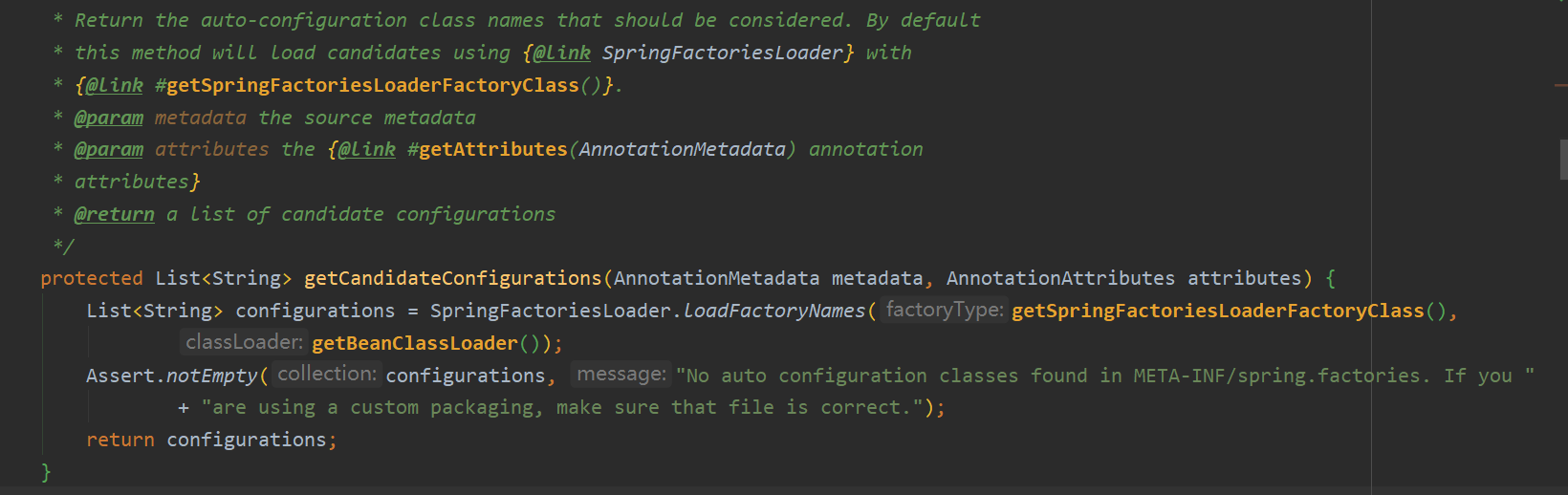Click the AnnotationMetadata type in the method signature
This screenshot has width=1568, height=495.
(717, 278)
